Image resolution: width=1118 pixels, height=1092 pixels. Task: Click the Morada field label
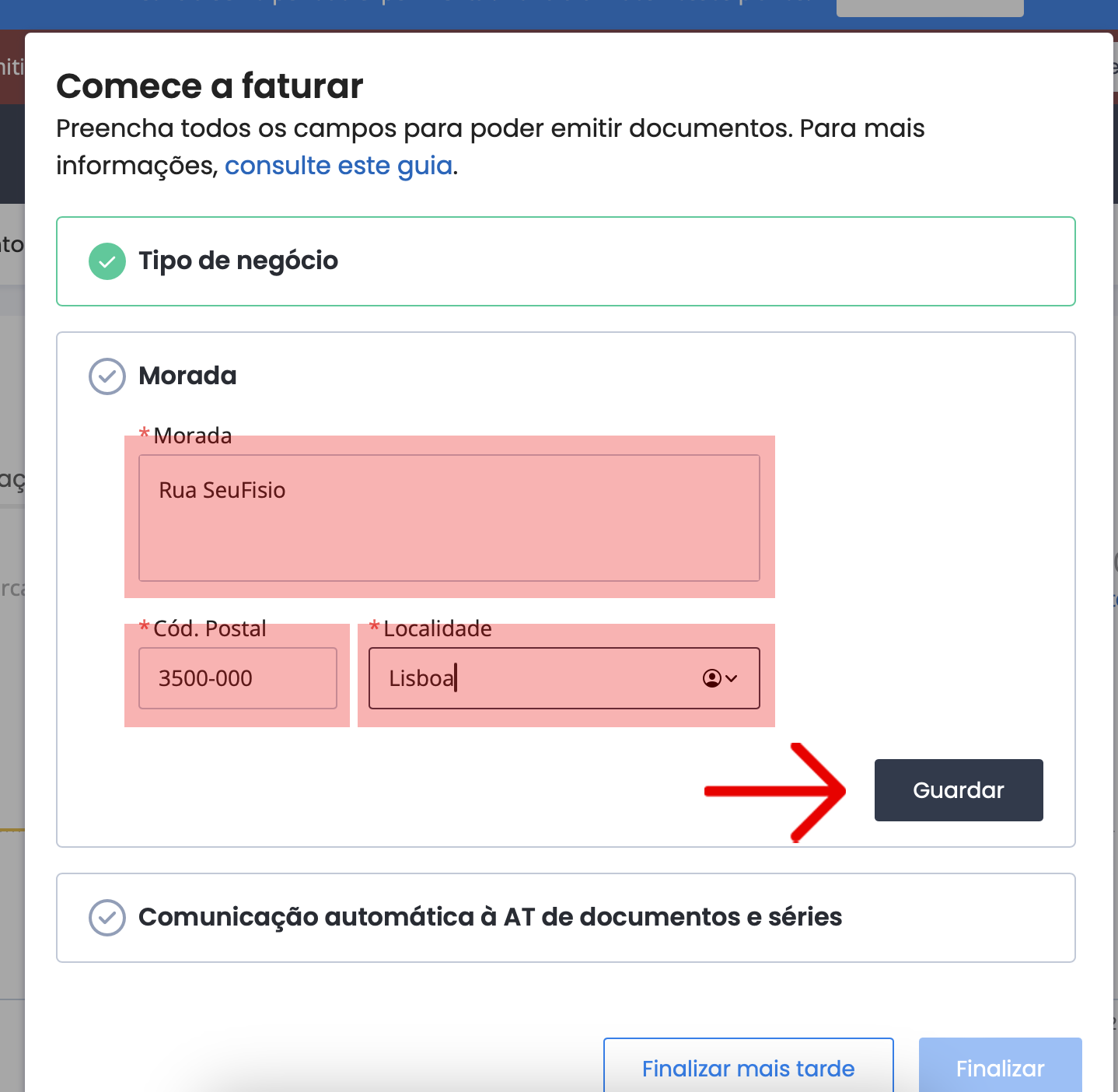[193, 436]
